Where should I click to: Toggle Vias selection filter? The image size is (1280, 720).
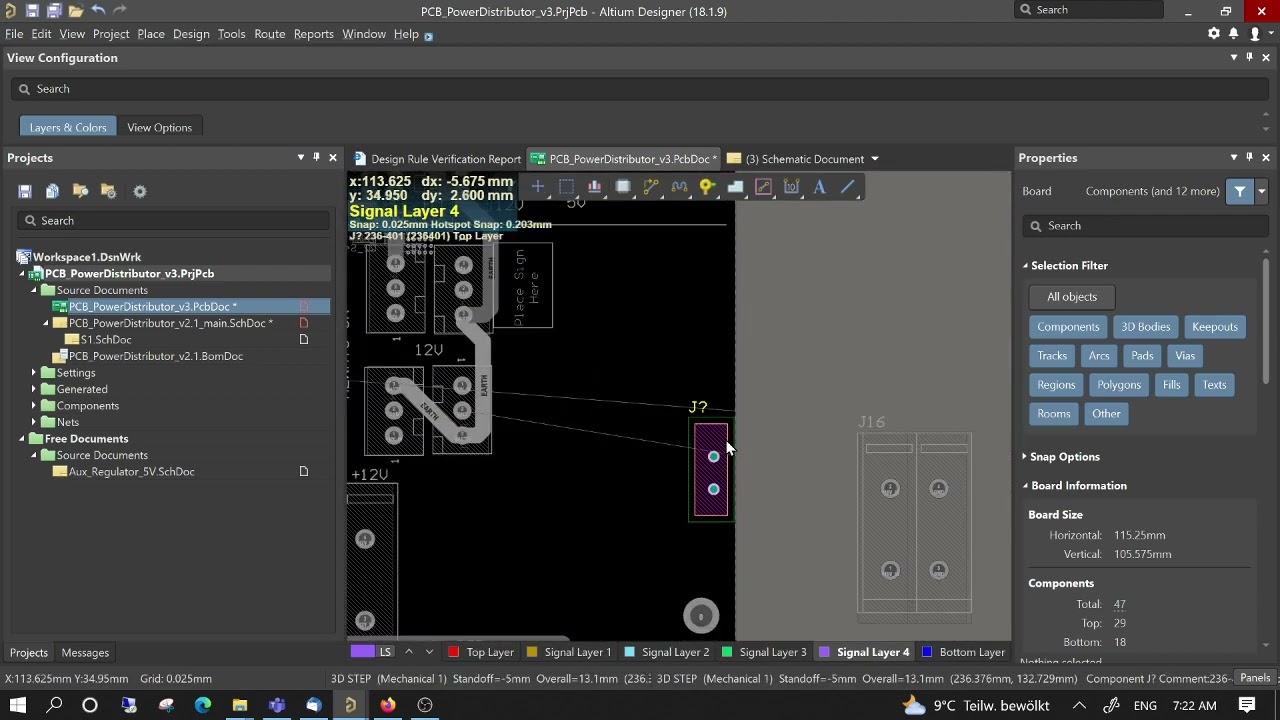(x=1185, y=356)
